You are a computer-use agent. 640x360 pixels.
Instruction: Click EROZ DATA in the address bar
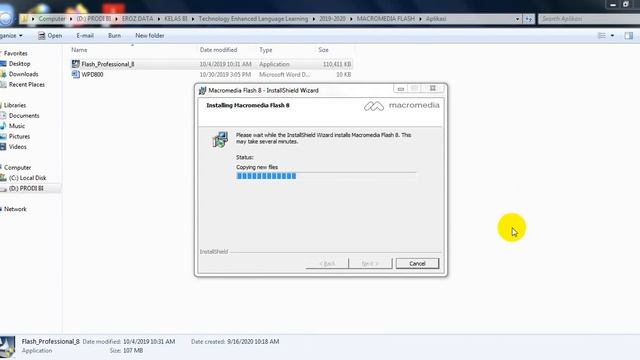[x=138, y=19]
